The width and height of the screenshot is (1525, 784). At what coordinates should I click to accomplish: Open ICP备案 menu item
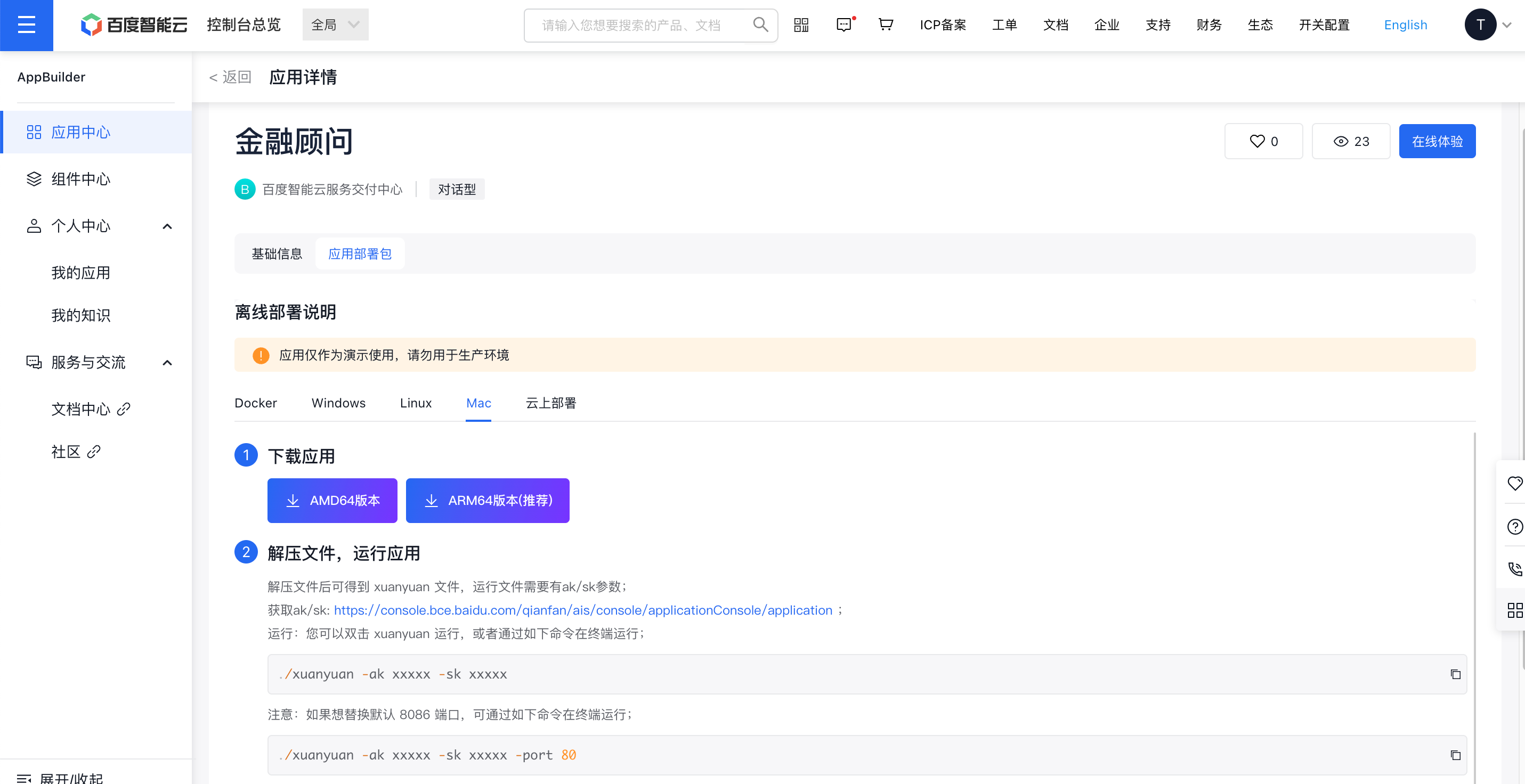click(x=943, y=25)
